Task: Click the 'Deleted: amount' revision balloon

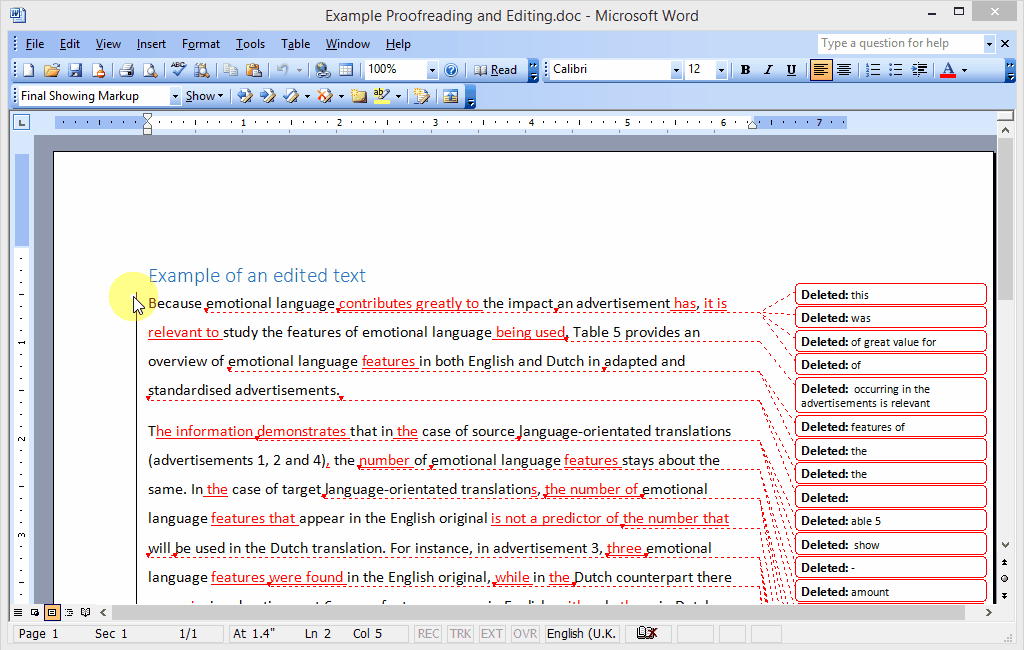Action: [x=890, y=590]
